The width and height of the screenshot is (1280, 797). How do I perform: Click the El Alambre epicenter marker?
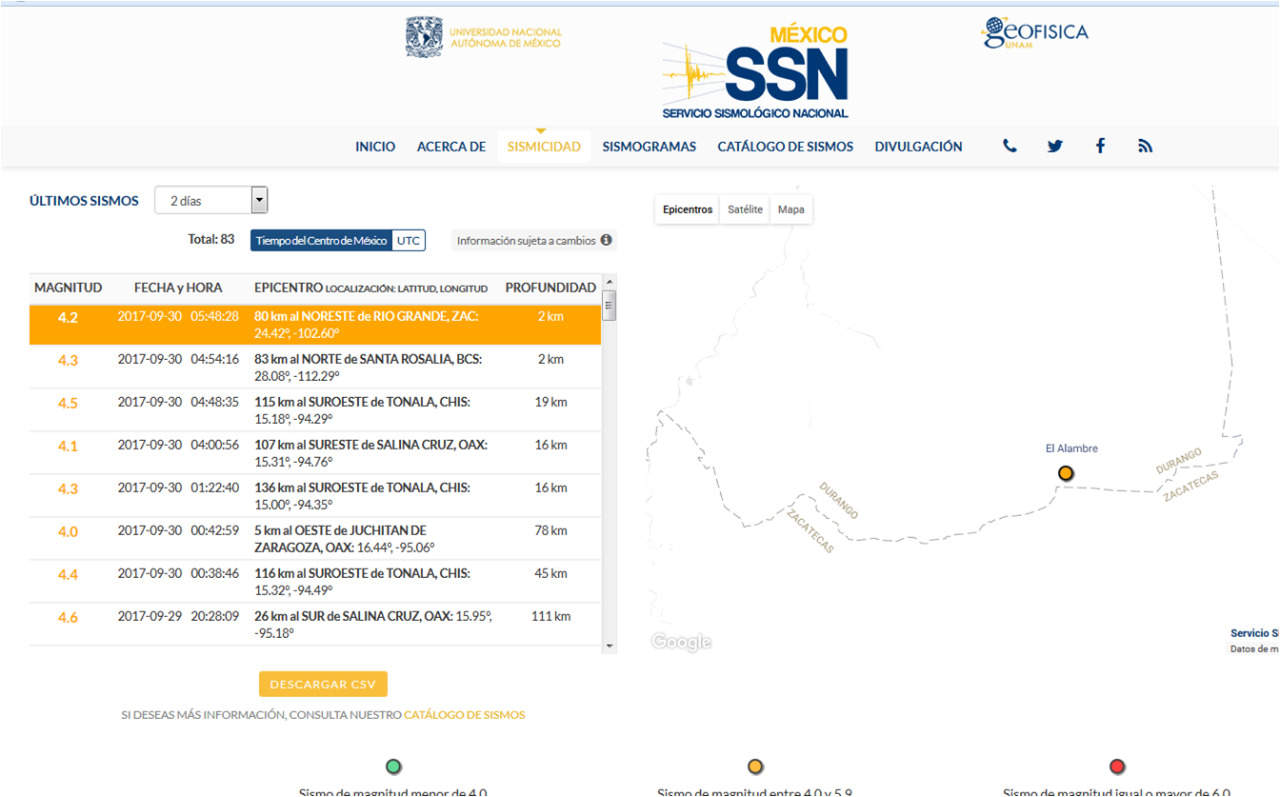point(1066,473)
